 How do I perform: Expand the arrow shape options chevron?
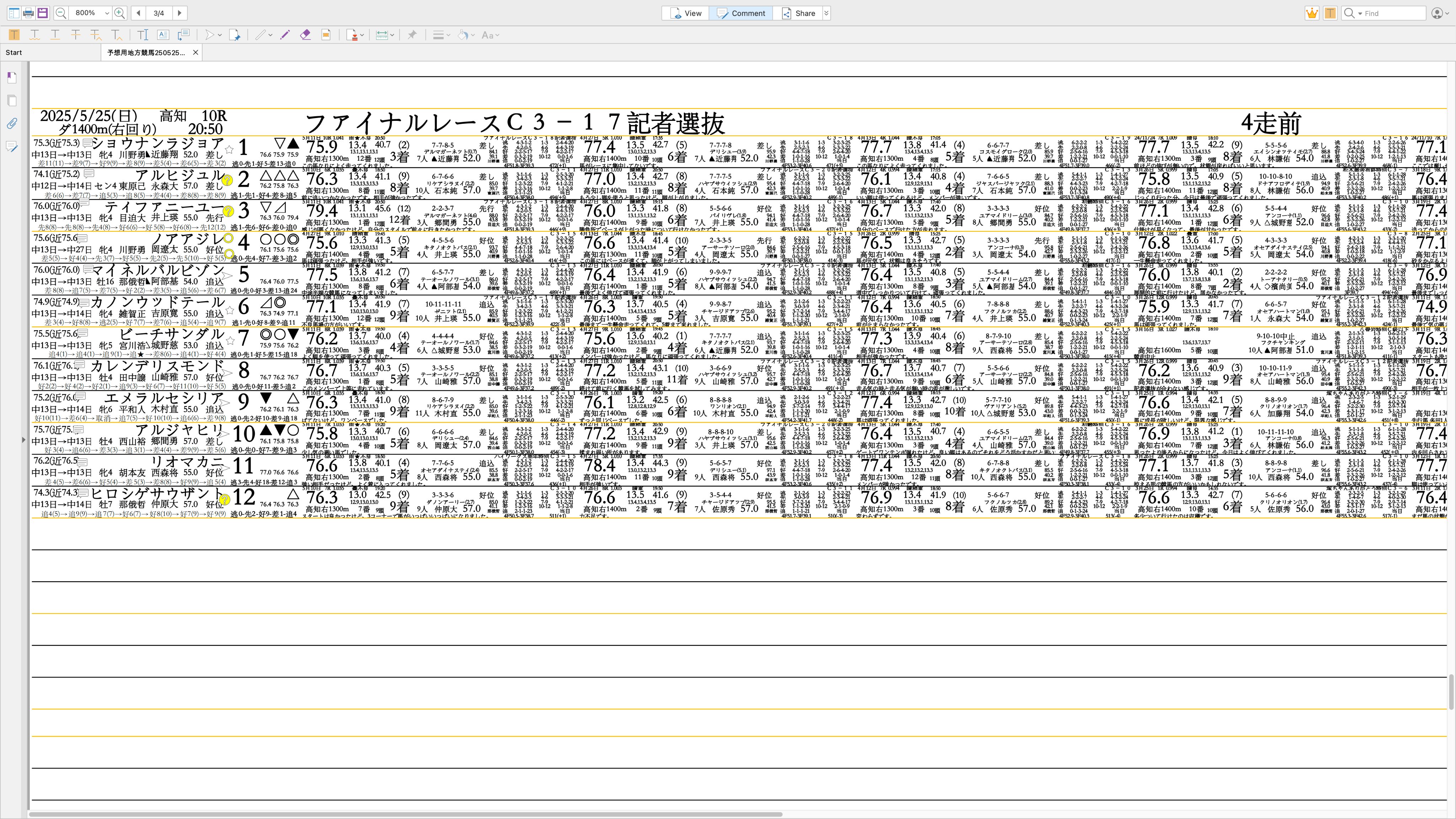[220, 35]
